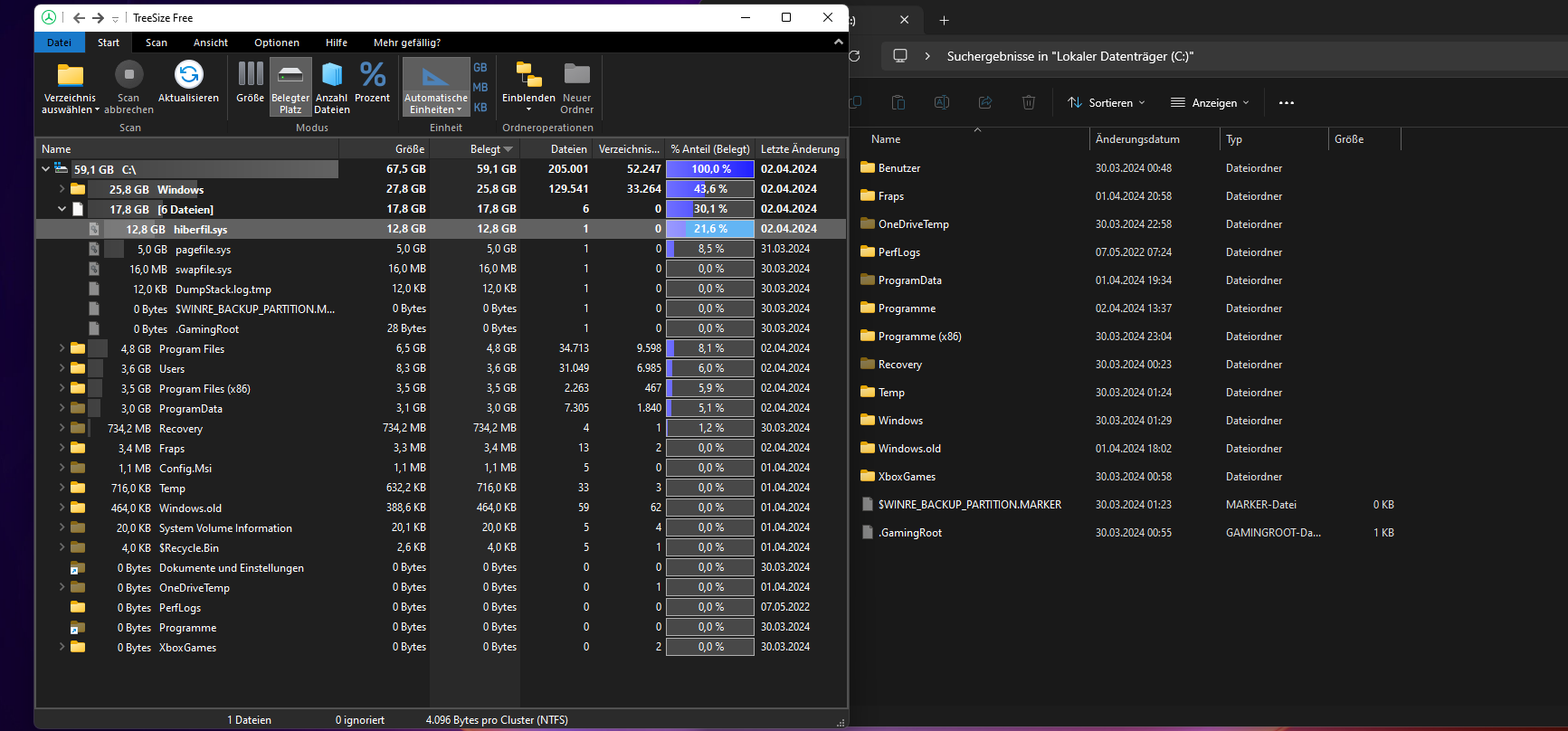This screenshot has width=1568, height=731.
Task: Set unit to GB
Action: 480,68
